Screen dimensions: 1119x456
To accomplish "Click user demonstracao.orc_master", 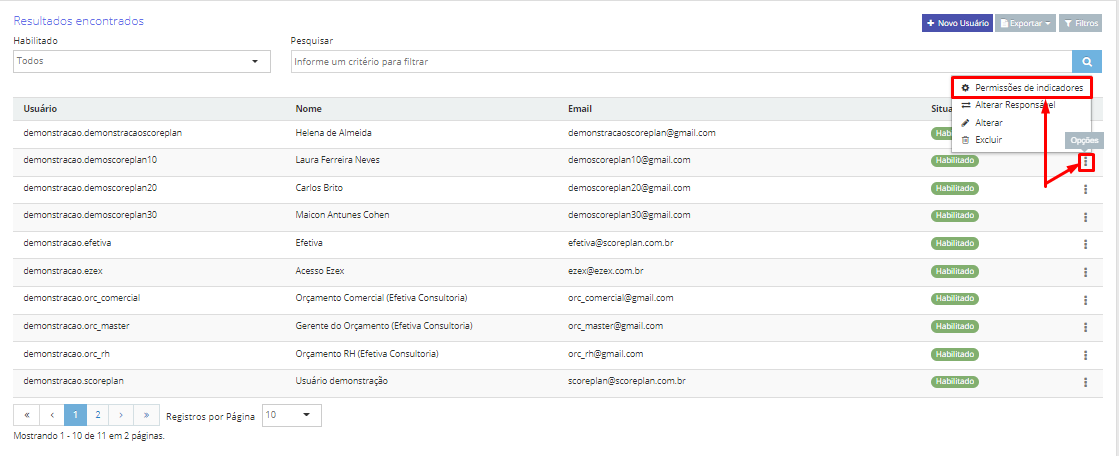I will click(x=76, y=325).
